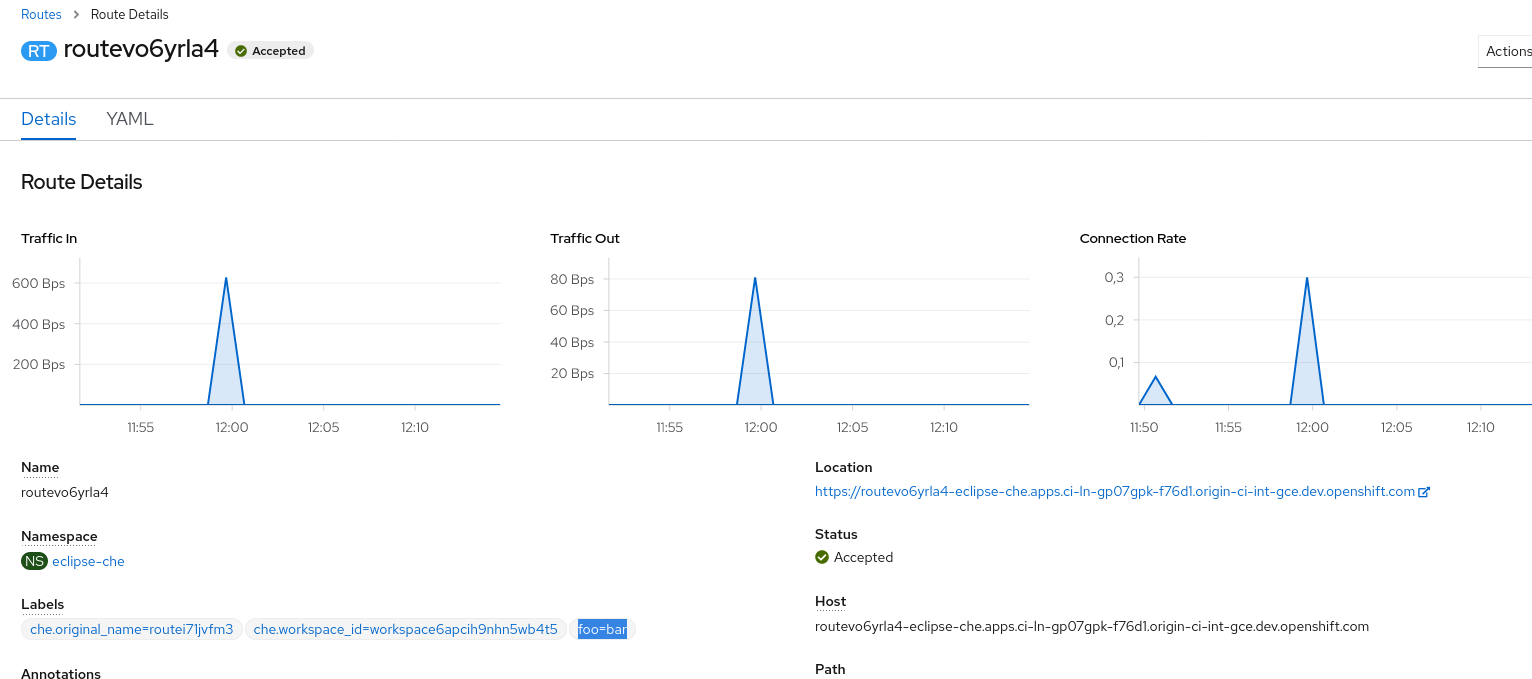Open the route Location URL
The width and height of the screenshot is (1532, 679).
tap(1115, 491)
